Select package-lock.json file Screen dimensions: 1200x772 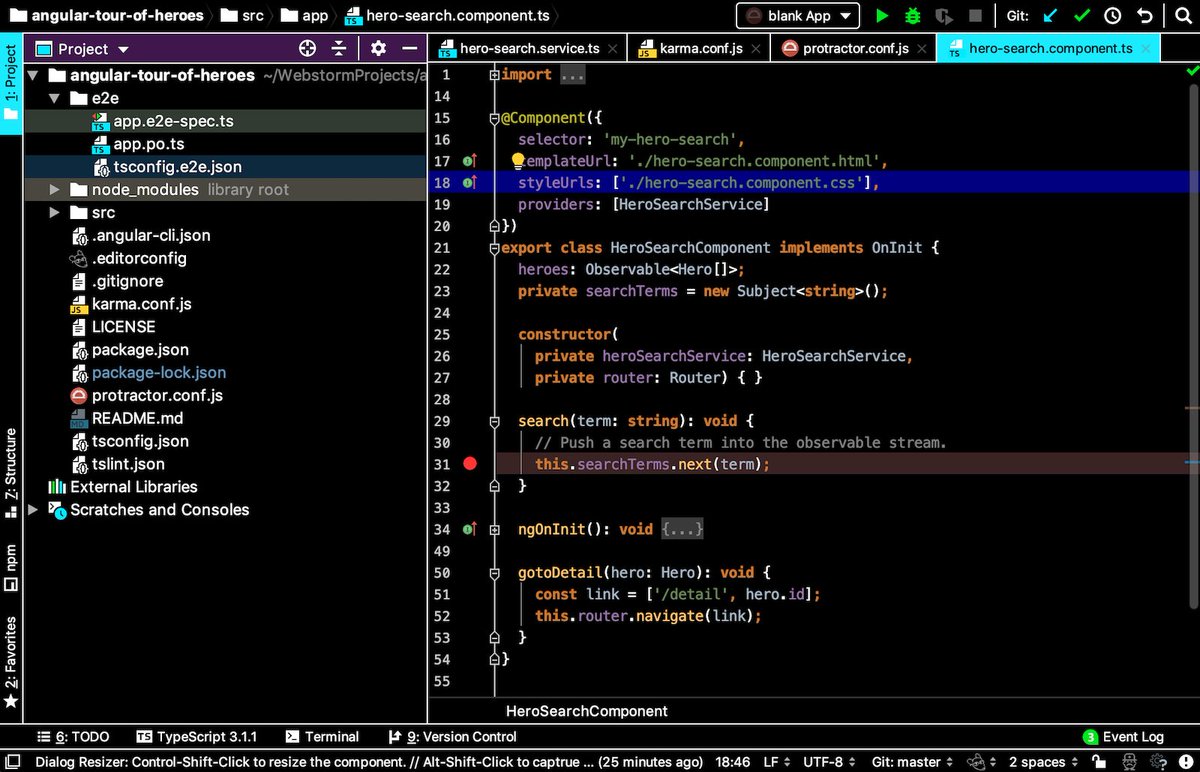(x=159, y=372)
